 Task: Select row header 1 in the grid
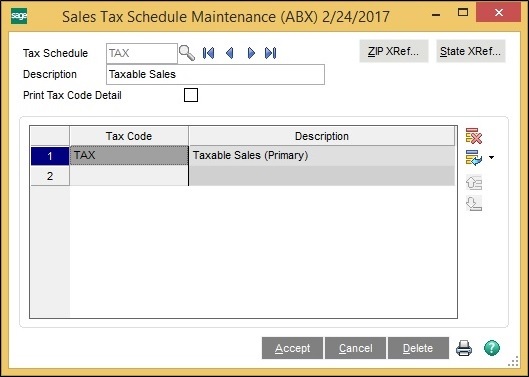[50, 156]
